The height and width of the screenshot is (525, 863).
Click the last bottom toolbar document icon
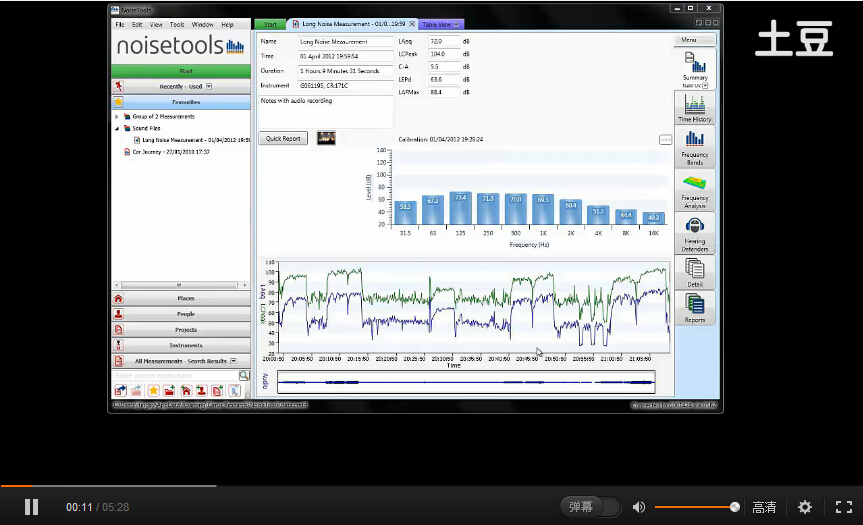tap(235, 391)
